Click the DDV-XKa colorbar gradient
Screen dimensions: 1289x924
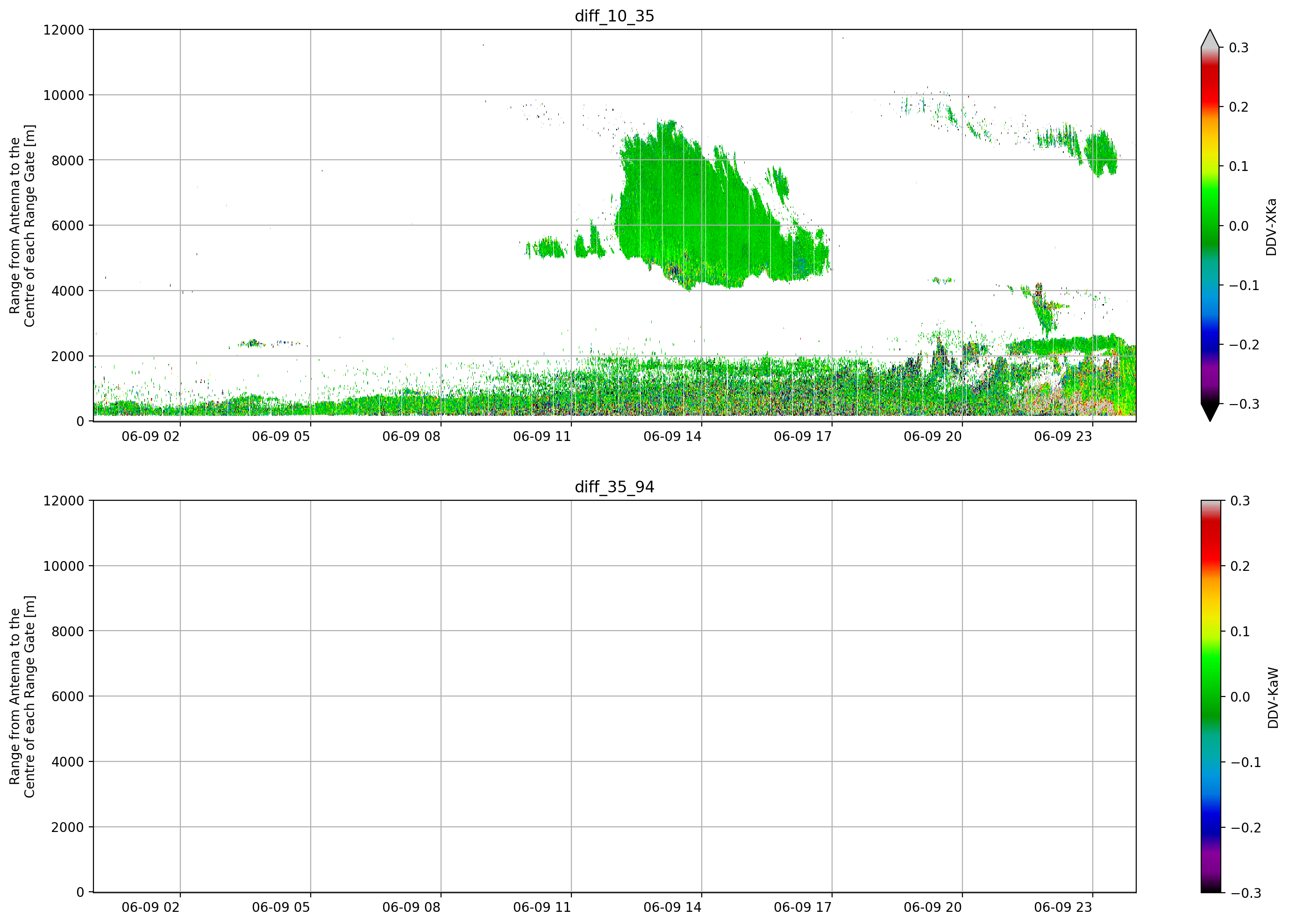[1210, 226]
